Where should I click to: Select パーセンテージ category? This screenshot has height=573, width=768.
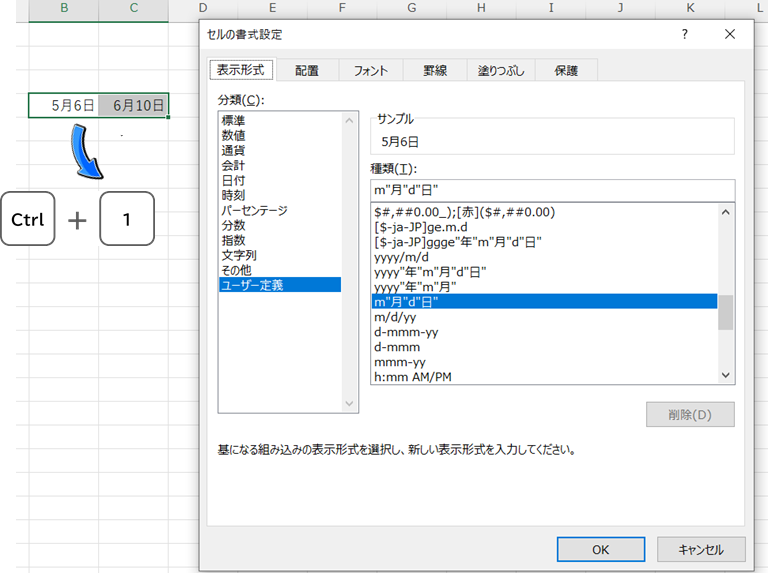pyautogui.click(x=254, y=210)
